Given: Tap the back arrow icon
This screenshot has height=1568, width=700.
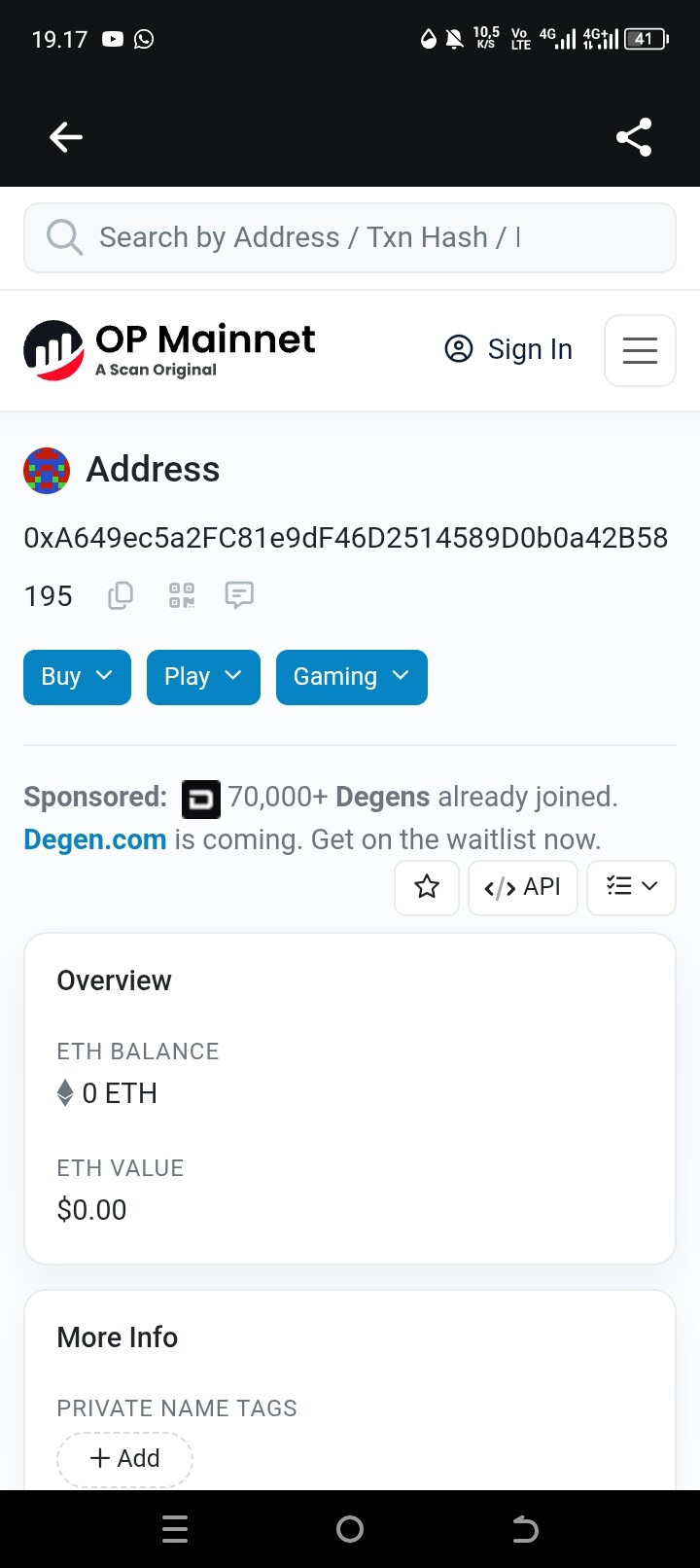Looking at the screenshot, I should point(66,137).
